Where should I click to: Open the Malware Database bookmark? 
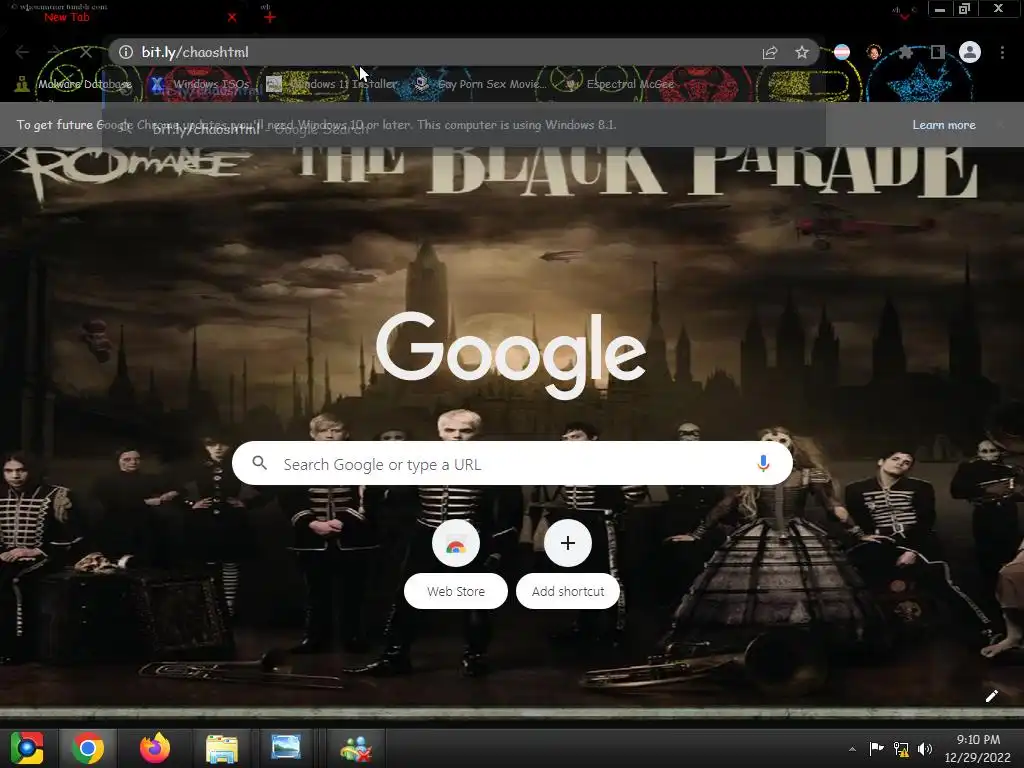pyautogui.click(x=74, y=84)
